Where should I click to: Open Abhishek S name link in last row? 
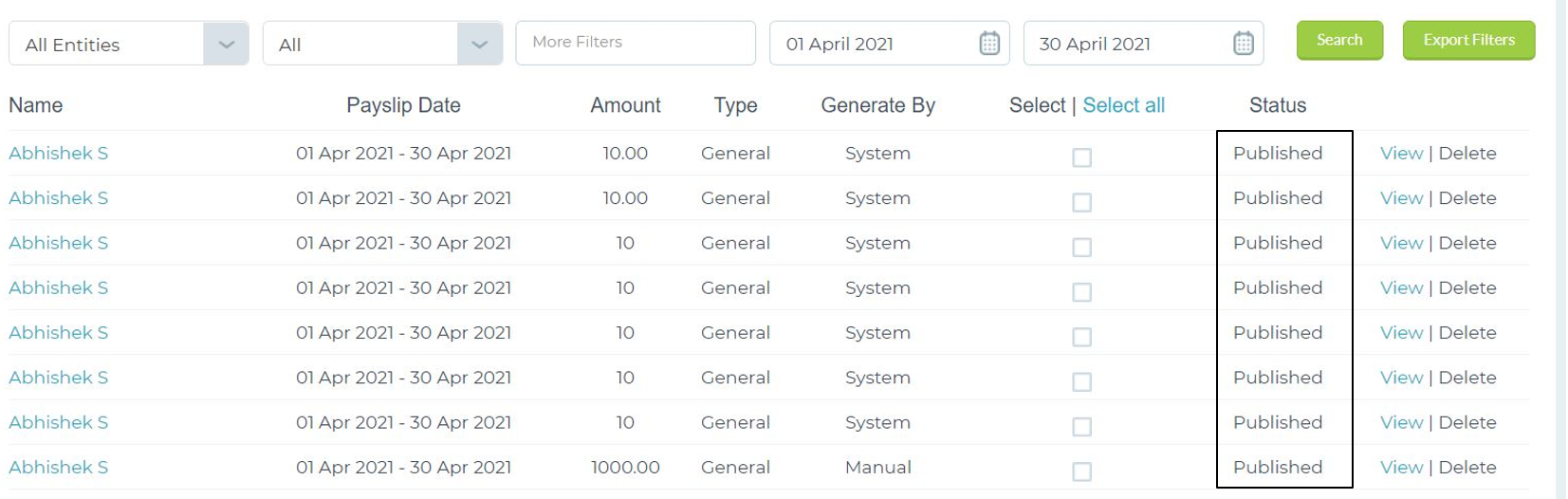(59, 467)
